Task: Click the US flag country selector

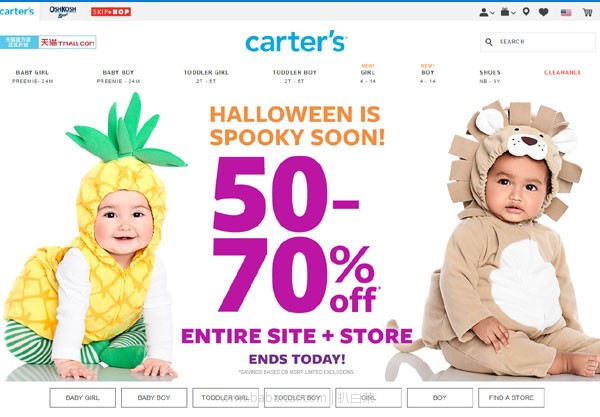Action: click(x=566, y=13)
